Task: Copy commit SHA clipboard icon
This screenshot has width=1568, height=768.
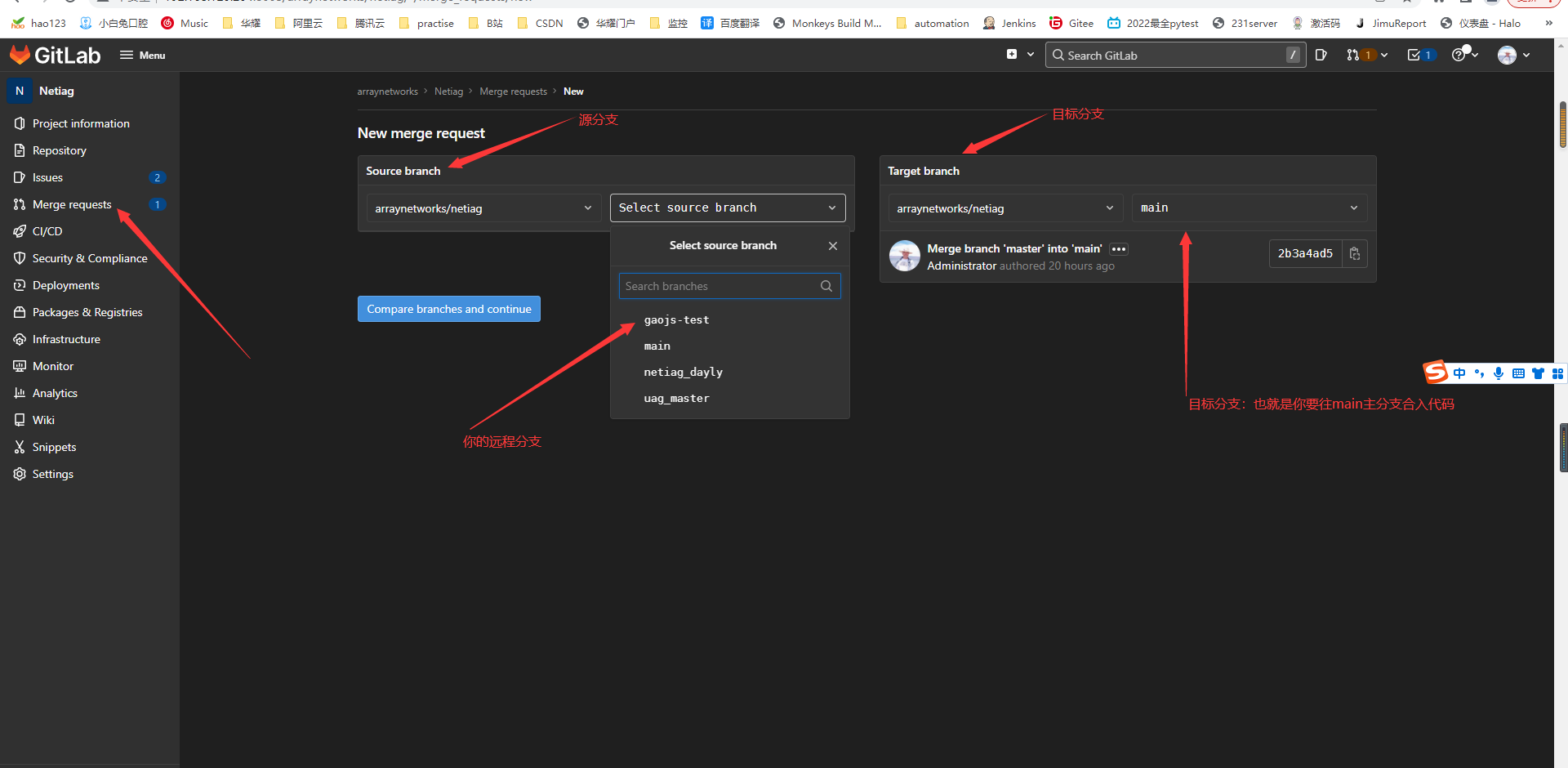Action: coord(1355,253)
